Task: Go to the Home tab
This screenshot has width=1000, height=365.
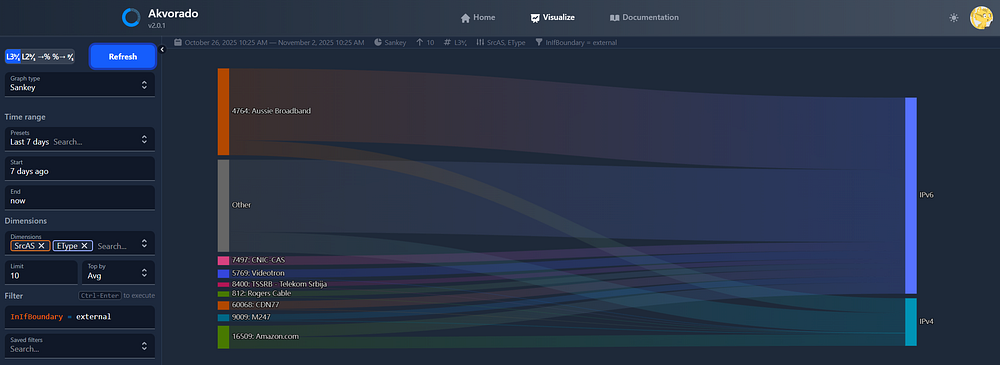Action: 478,18
